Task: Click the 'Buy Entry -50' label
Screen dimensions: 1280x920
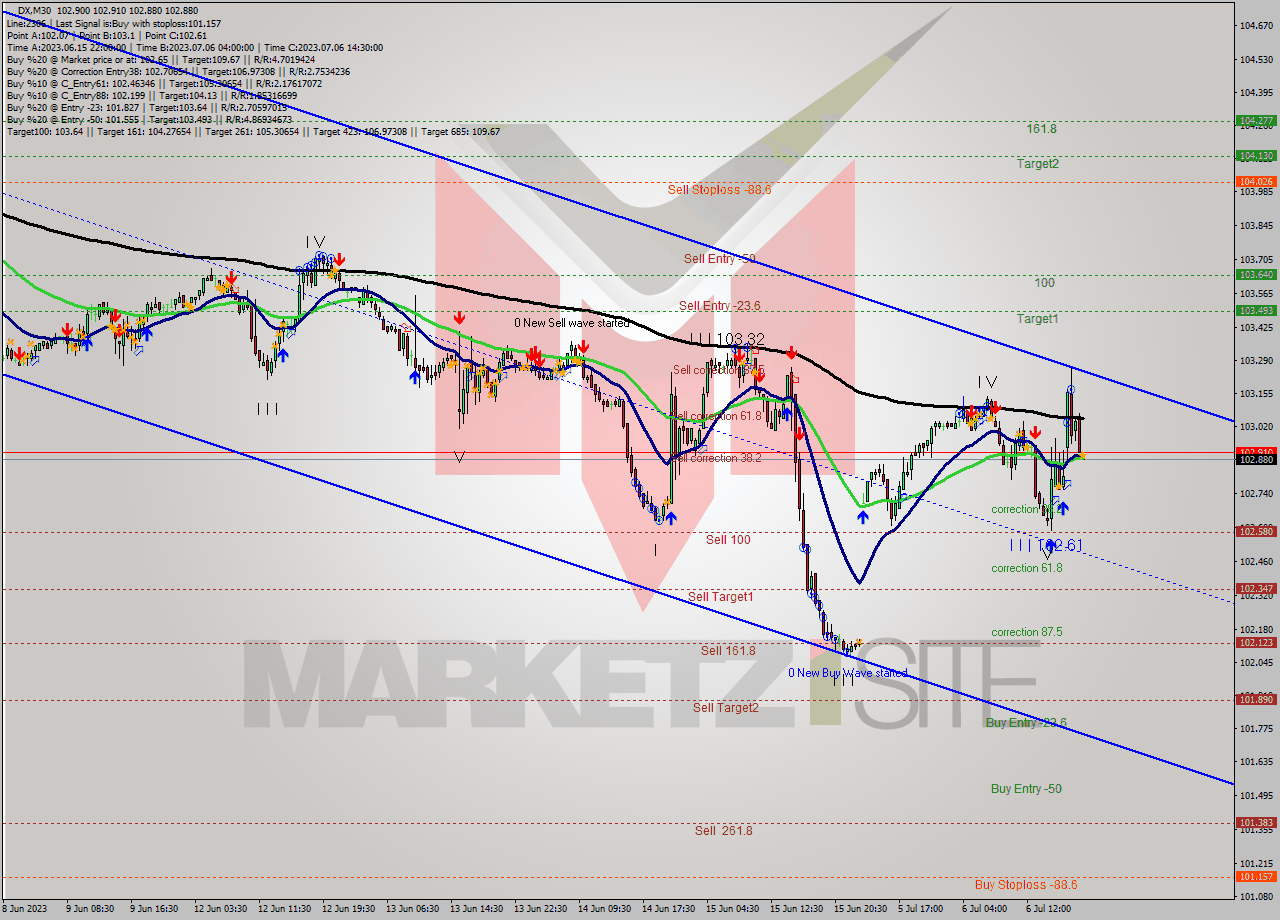Action: 1026,789
